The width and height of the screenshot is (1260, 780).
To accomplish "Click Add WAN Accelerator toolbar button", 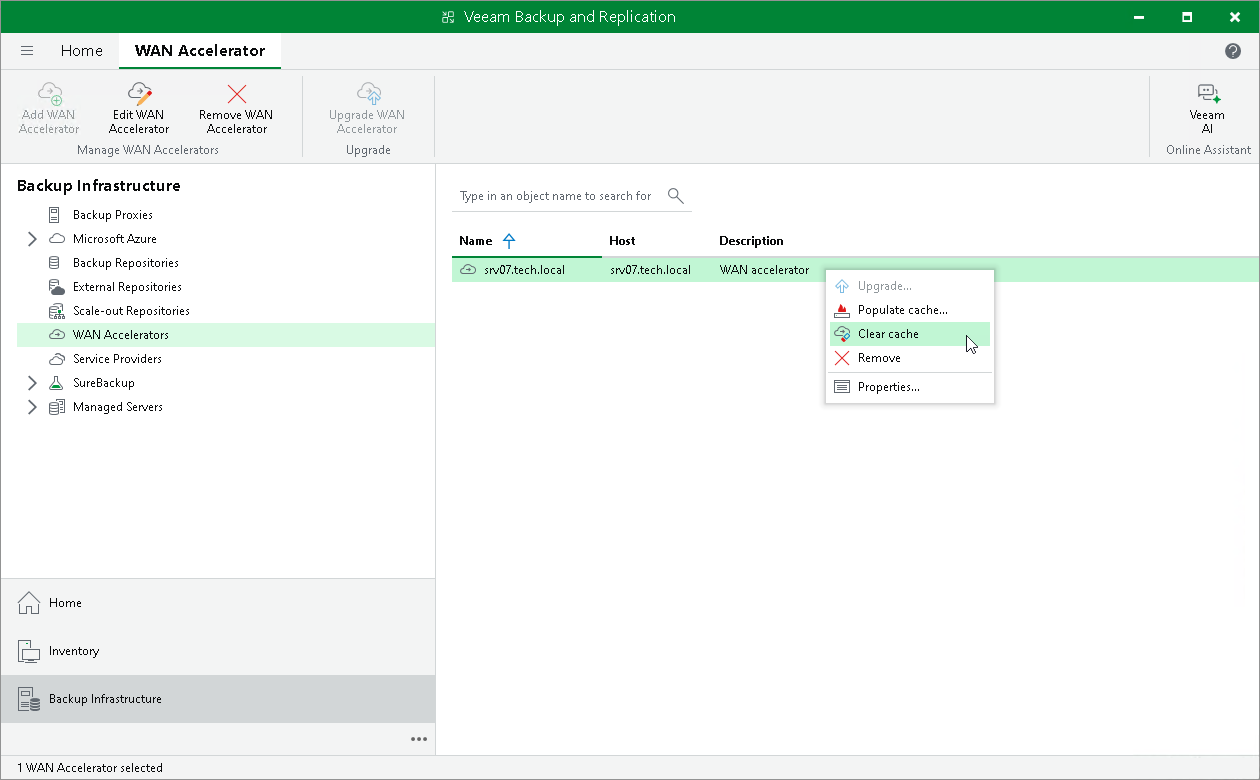I will click(49, 108).
